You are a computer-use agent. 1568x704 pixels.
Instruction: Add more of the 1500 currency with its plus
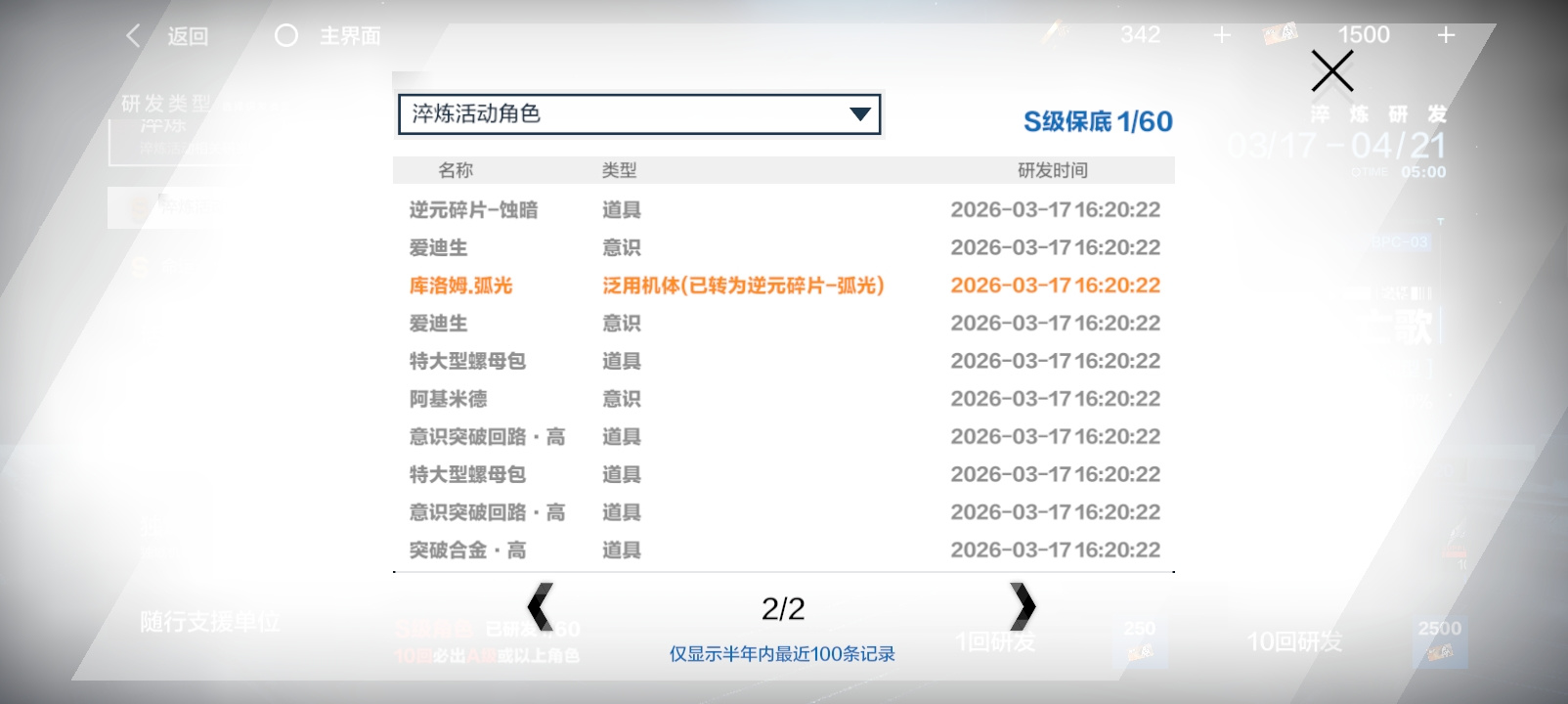point(1447,35)
